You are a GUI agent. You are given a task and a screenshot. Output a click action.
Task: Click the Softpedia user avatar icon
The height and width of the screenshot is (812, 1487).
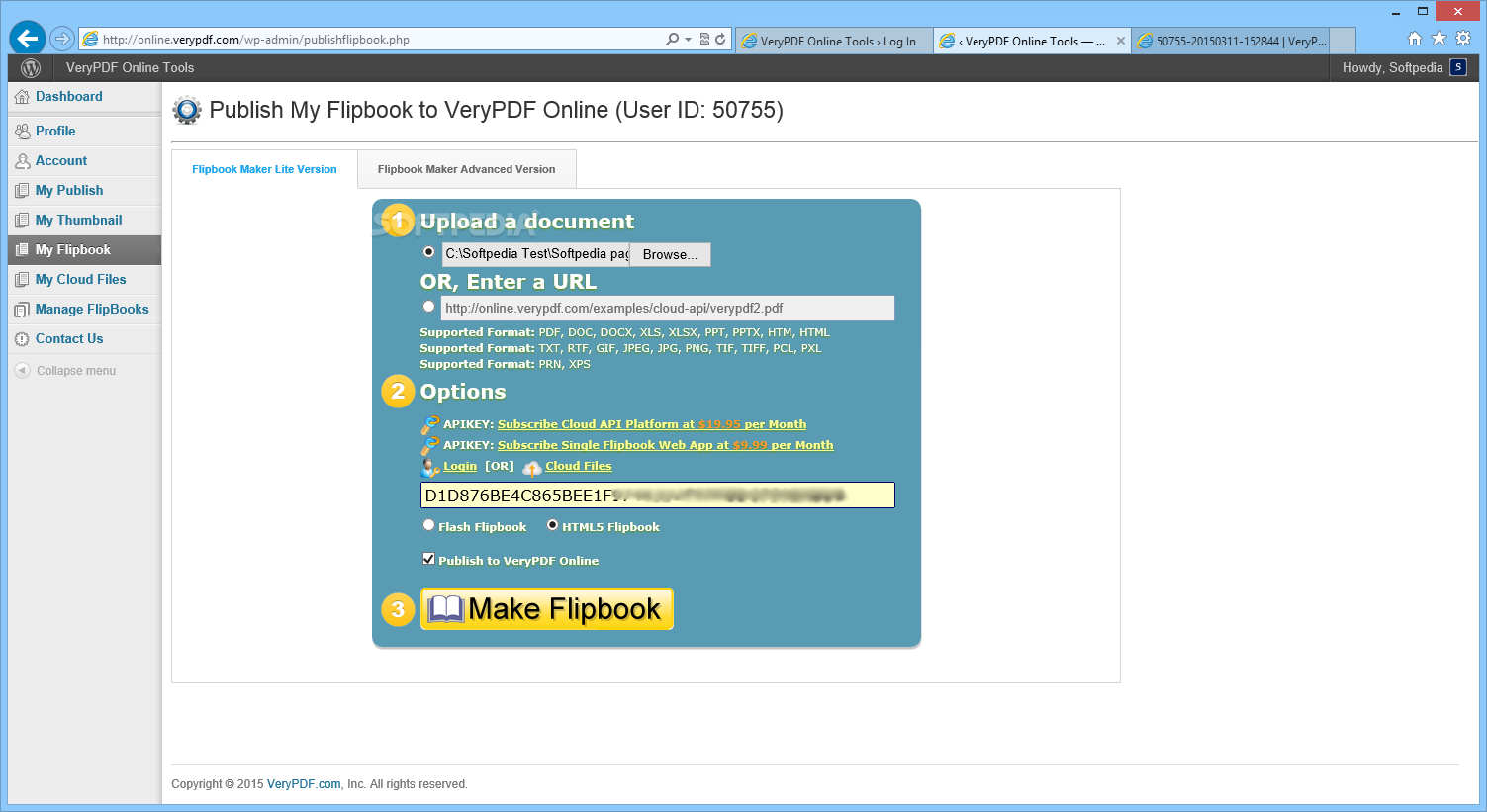coord(1457,67)
